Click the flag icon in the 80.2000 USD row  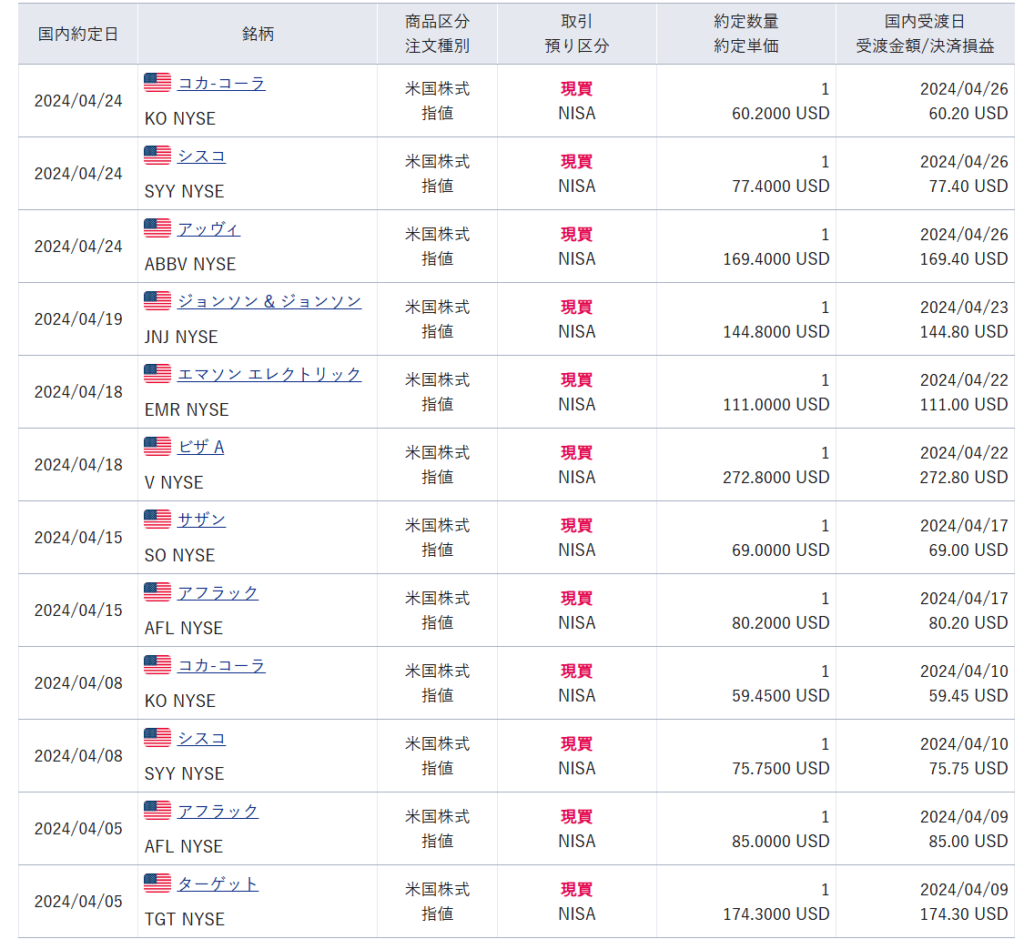pyautogui.click(x=157, y=592)
